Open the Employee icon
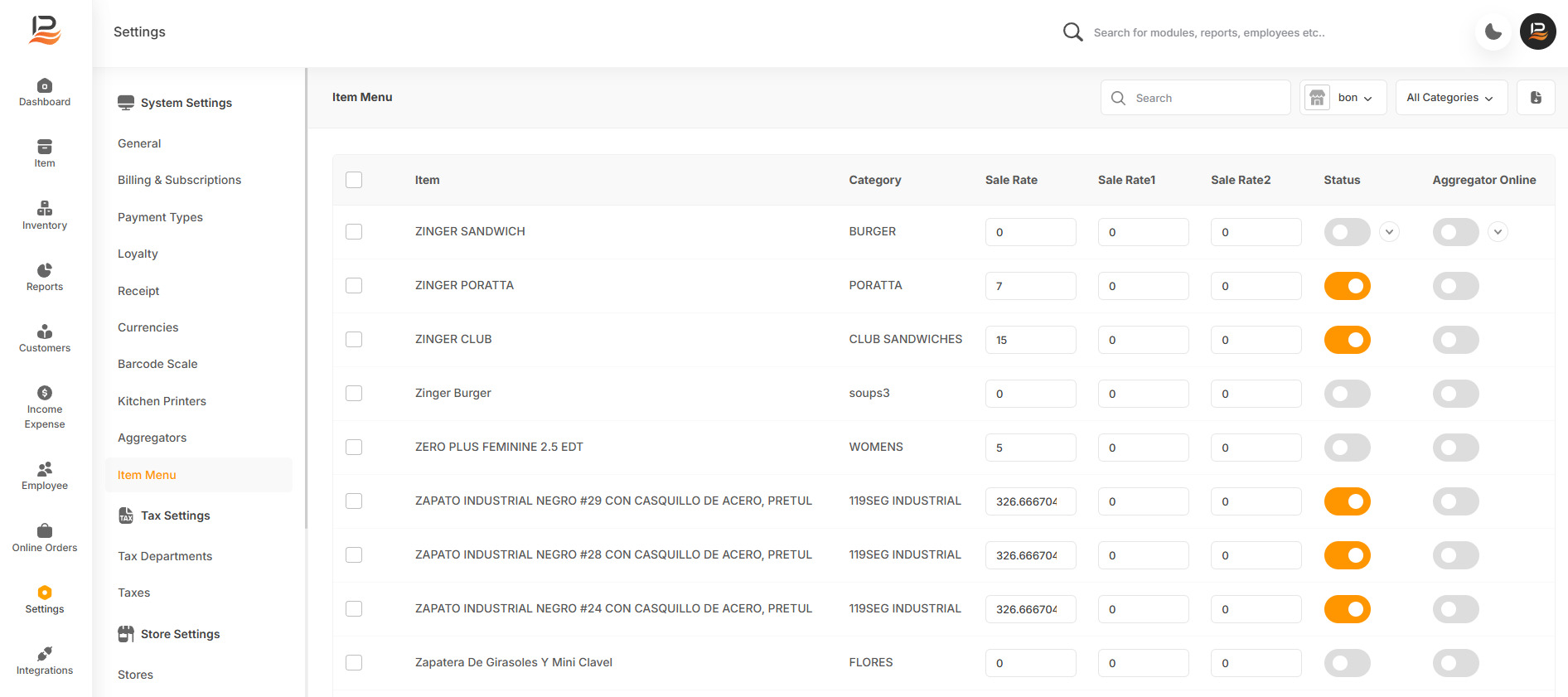 tap(45, 469)
